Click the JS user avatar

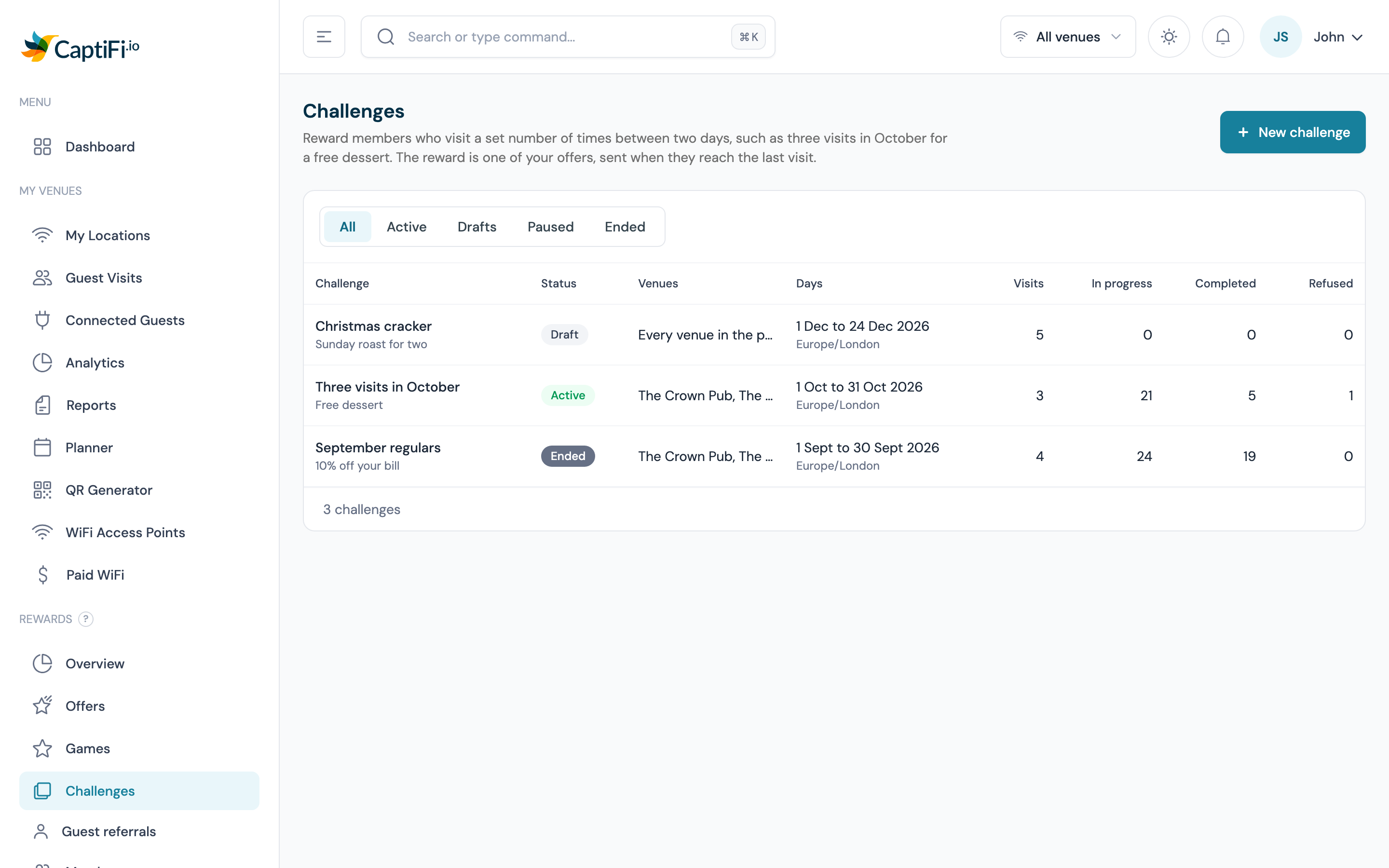(1280, 37)
